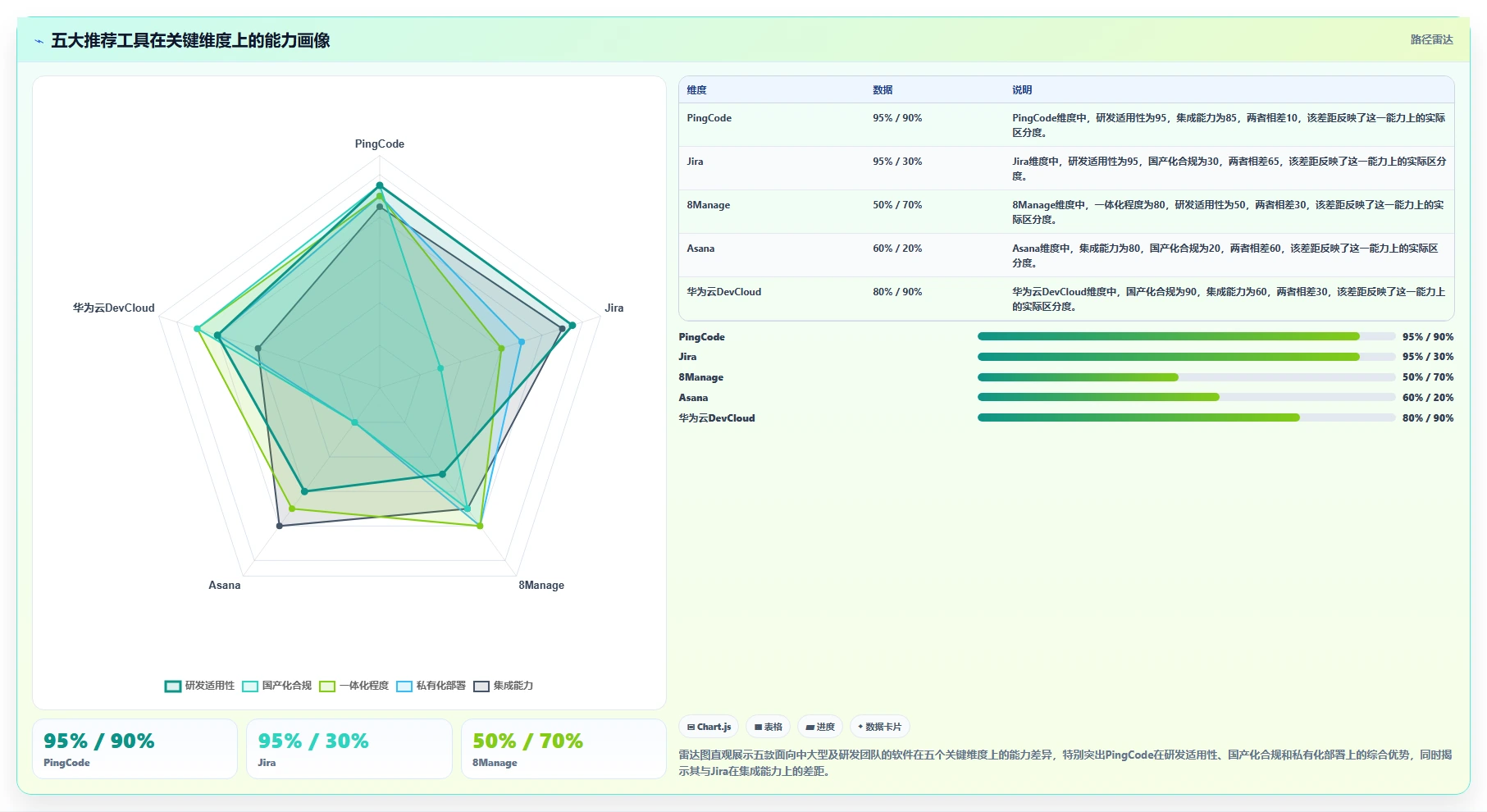Click the 8Manage axis label on the radar chart
This screenshot has width=1487, height=812.
click(541, 585)
